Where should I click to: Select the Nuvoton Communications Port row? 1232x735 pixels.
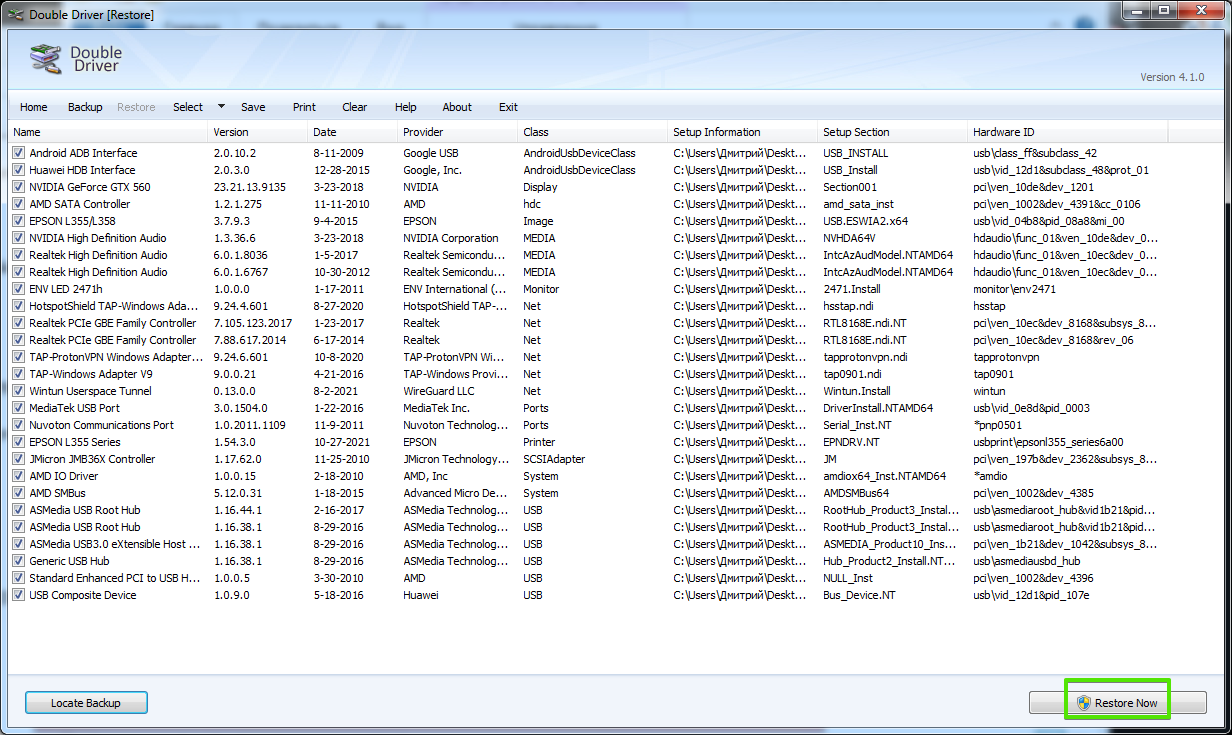(x=588, y=425)
